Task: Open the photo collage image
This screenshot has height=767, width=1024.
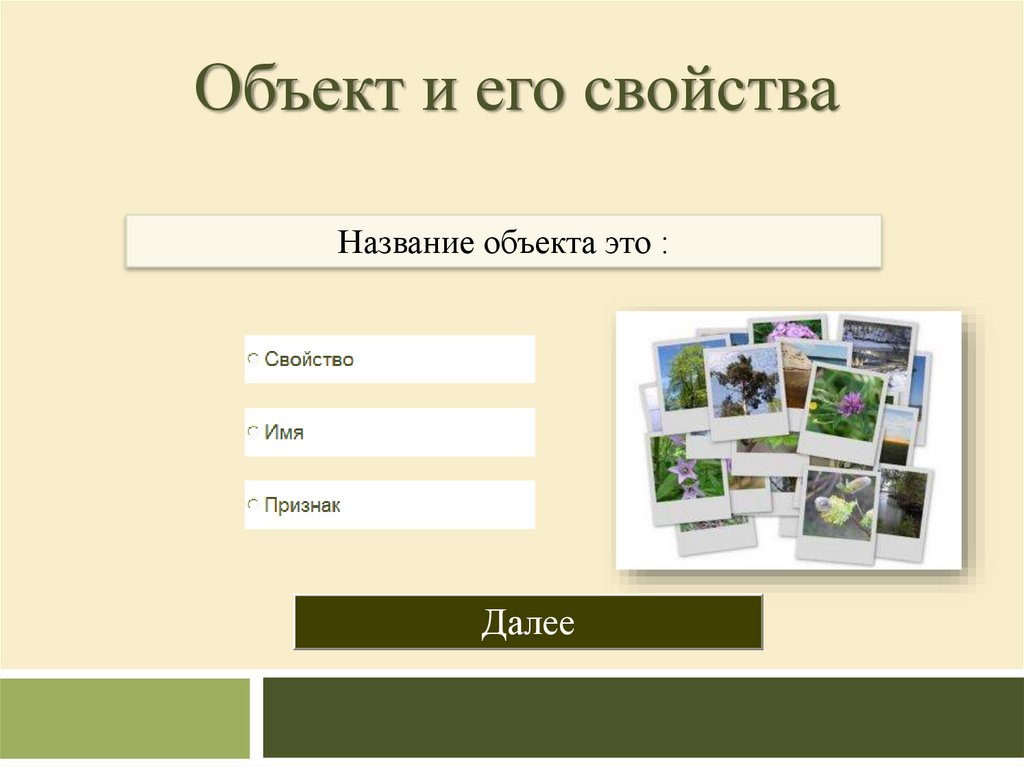Action: [789, 440]
